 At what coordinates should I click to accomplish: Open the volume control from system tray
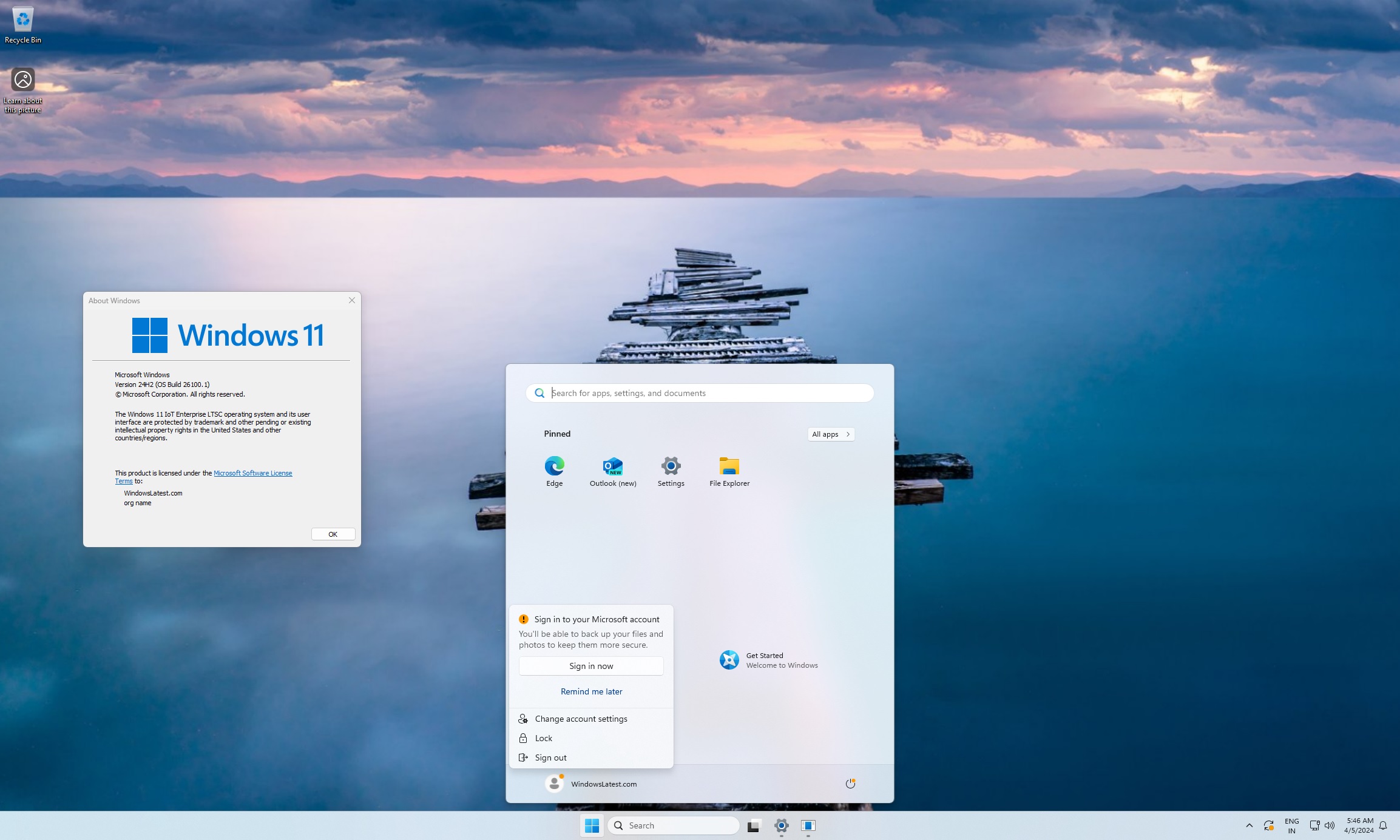pos(1330,825)
